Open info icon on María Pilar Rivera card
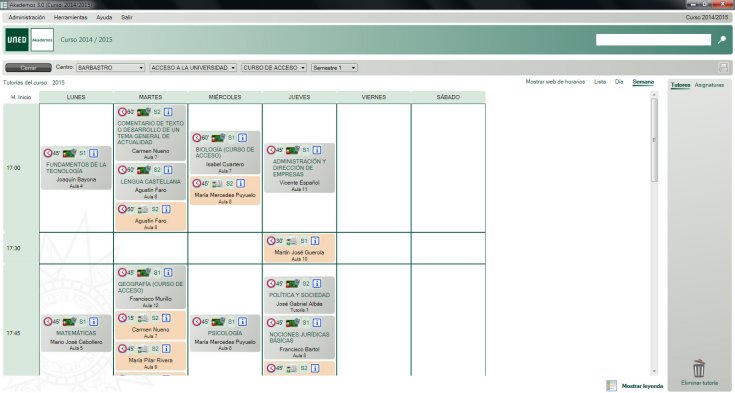 (x=166, y=349)
